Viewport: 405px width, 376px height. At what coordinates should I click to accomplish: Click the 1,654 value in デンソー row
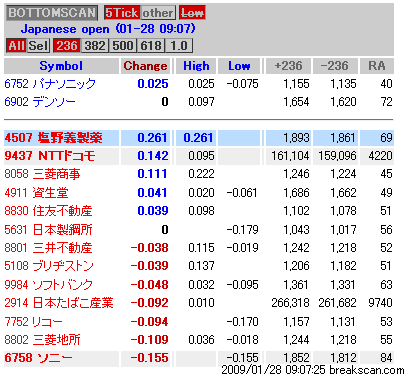[x=296, y=102]
